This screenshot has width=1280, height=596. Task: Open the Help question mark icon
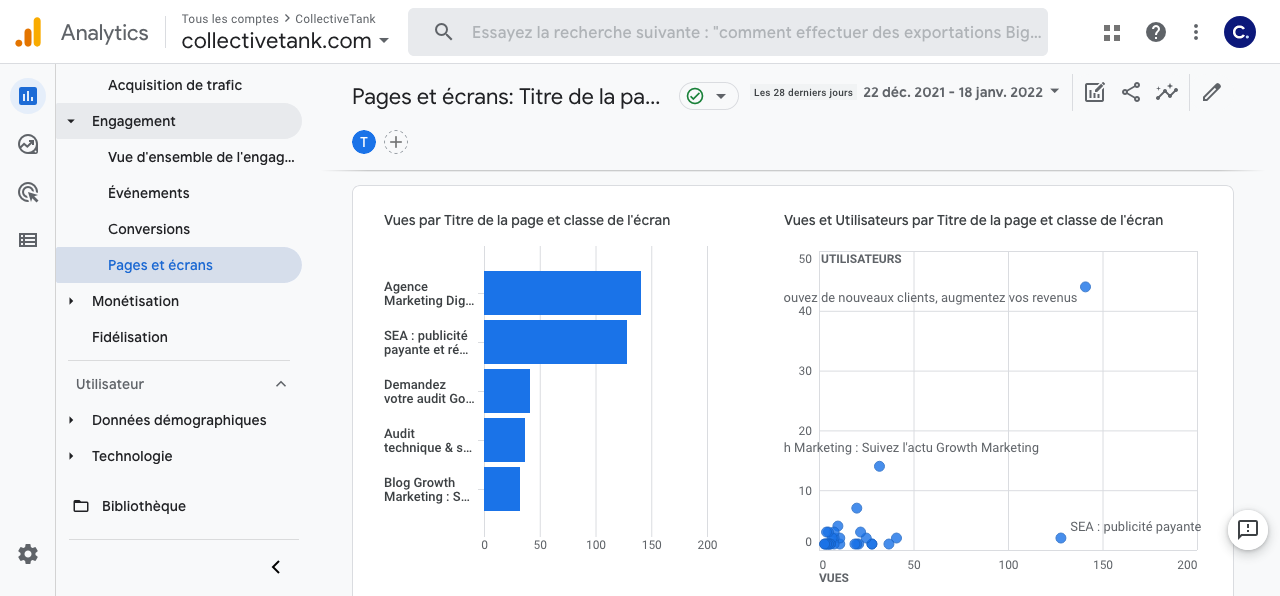tap(1156, 32)
